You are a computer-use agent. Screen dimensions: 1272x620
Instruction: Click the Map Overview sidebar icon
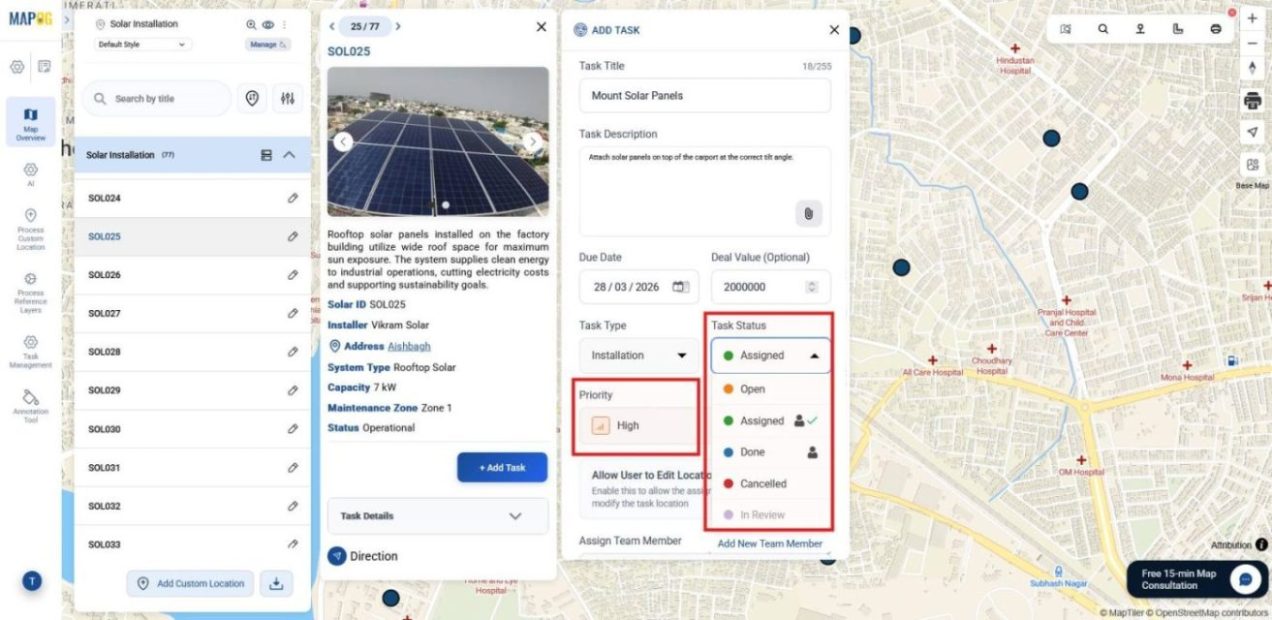click(30, 122)
